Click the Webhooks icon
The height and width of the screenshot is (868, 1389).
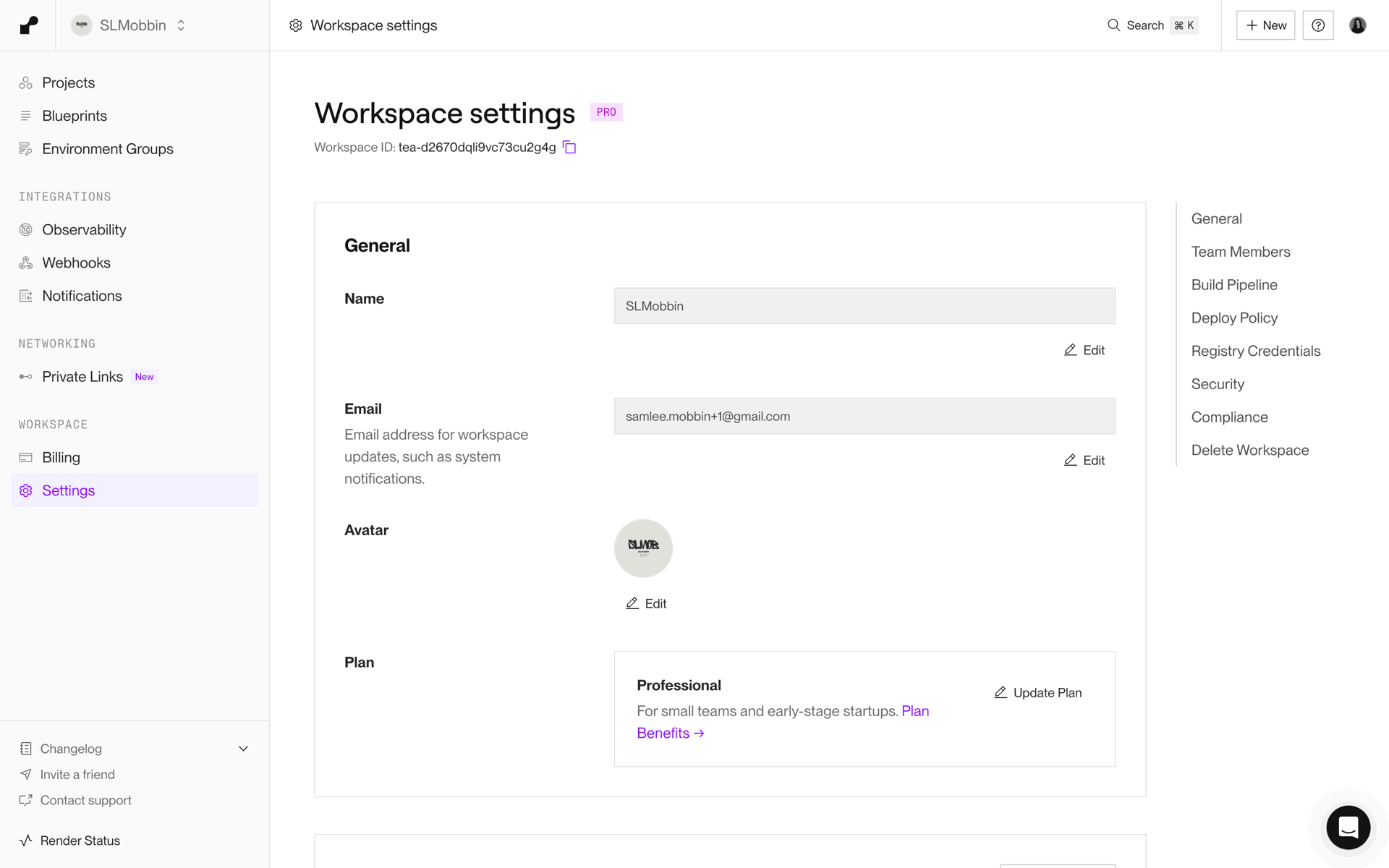click(26, 263)
